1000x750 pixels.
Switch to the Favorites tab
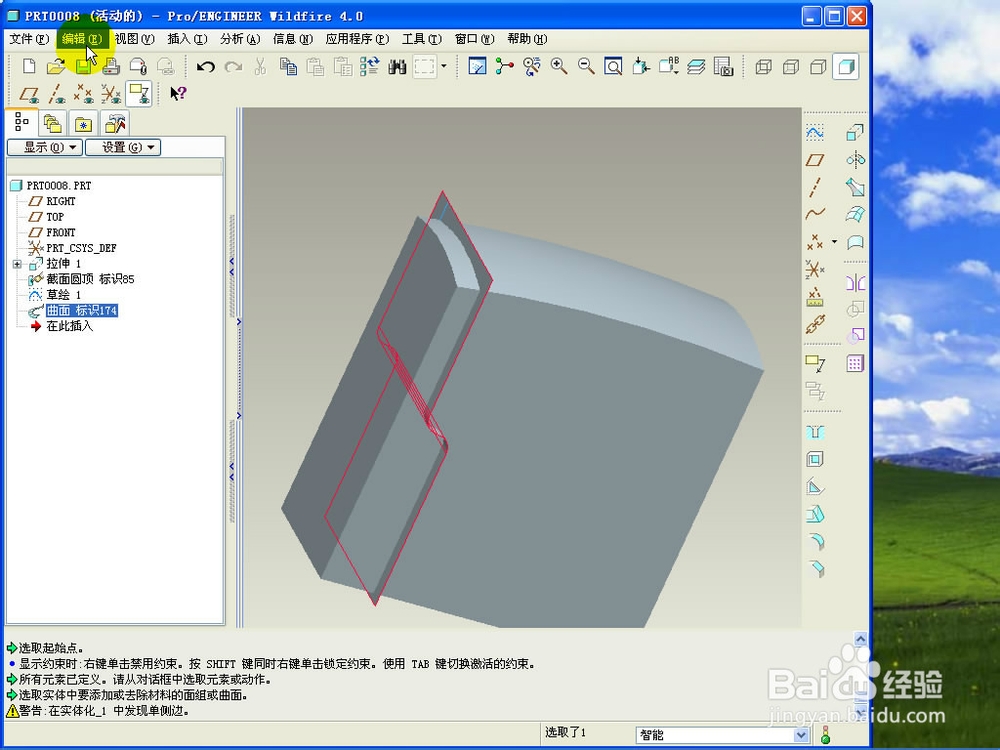pyautogui.click(x=84, y=123)
